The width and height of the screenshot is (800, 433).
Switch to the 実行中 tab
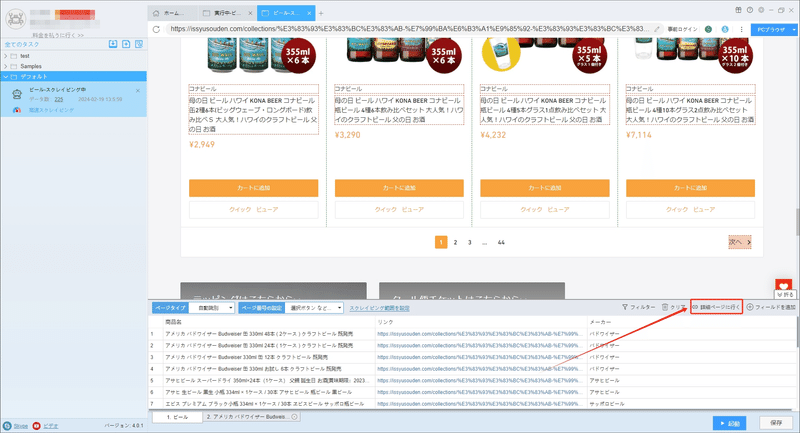[227, 13]
